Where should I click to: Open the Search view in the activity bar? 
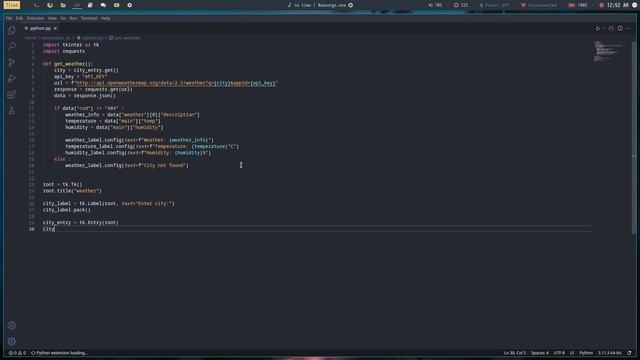click(11, 46)
